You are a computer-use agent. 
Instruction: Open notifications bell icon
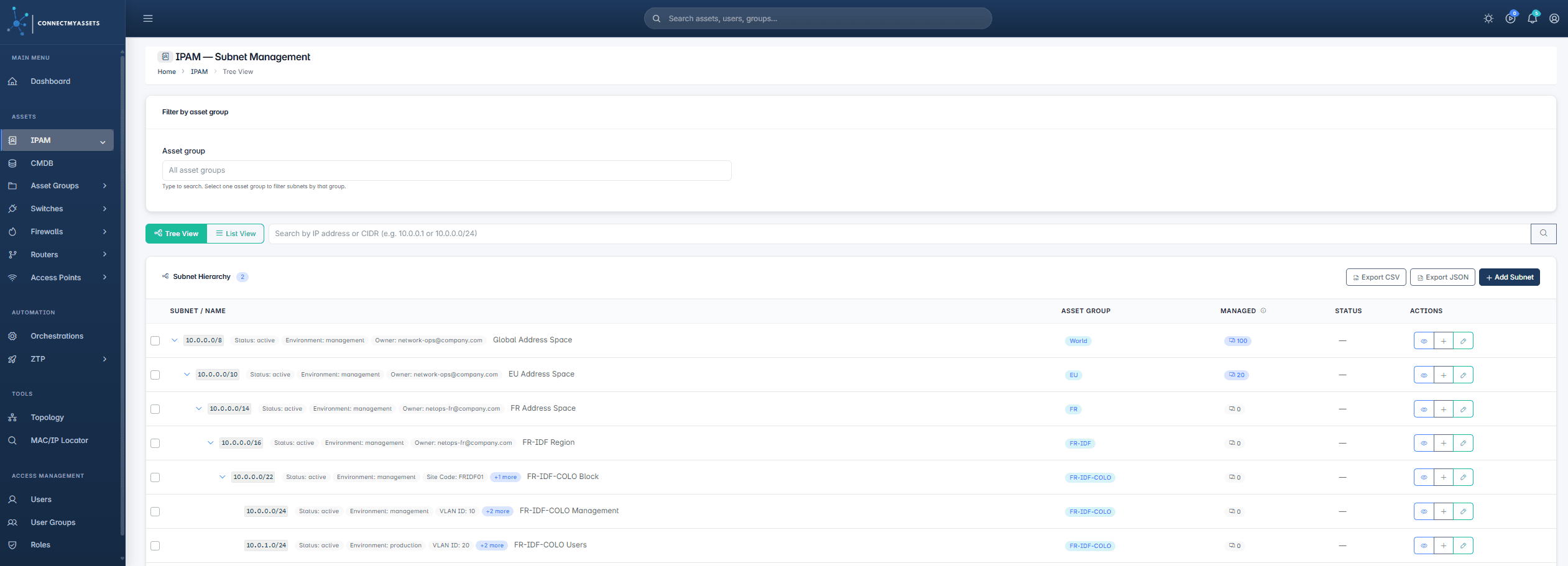pyautogui.click(x=1533, y=19)
